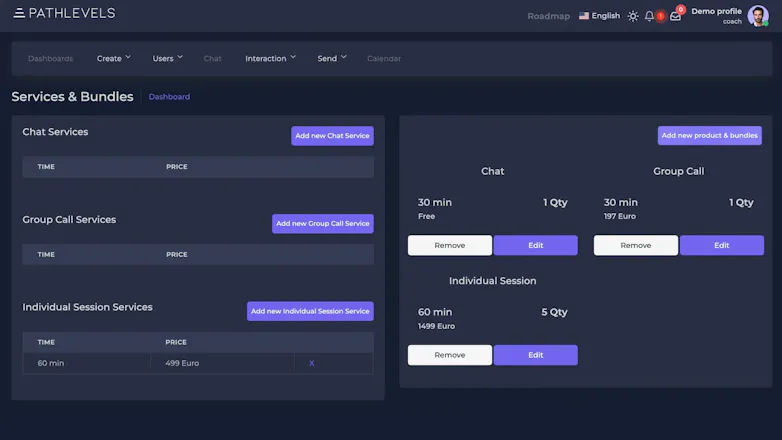
Task: Delete the 60 min service with X
Action: point(311,363)
